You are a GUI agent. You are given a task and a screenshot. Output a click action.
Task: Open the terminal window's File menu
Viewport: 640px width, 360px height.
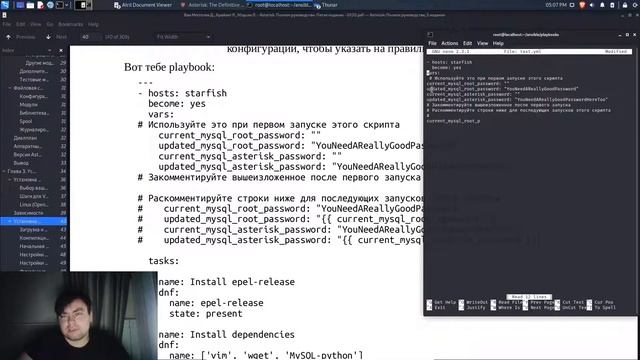[x=432, y=43]
